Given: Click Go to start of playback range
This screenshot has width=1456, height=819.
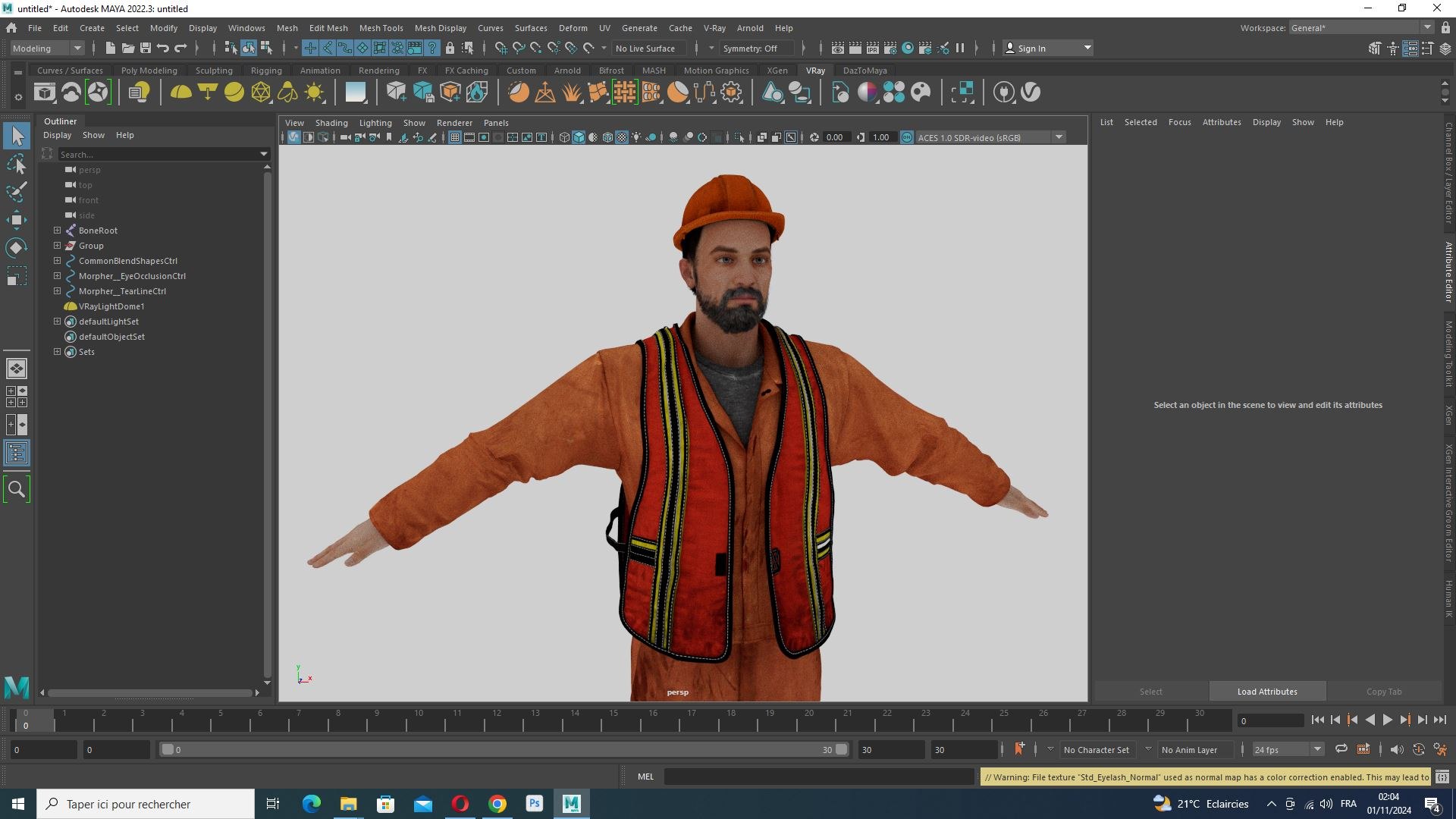Looking at the screenshot, I should [x=1317, y=720].
